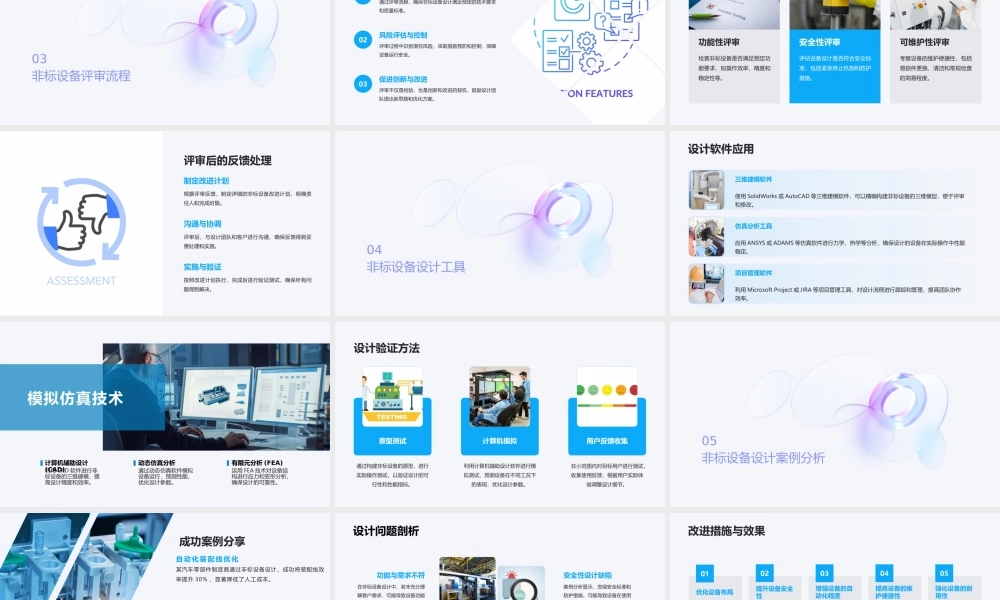Click the 可维护性评审 card
The width and height of the screenshot is (1000, 600).
tap(936, 51)
